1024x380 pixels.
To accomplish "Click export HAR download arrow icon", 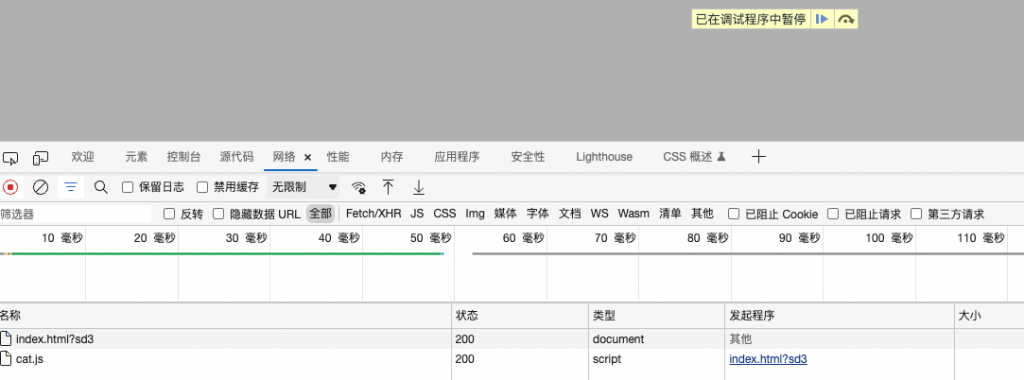I will point(419,187).
